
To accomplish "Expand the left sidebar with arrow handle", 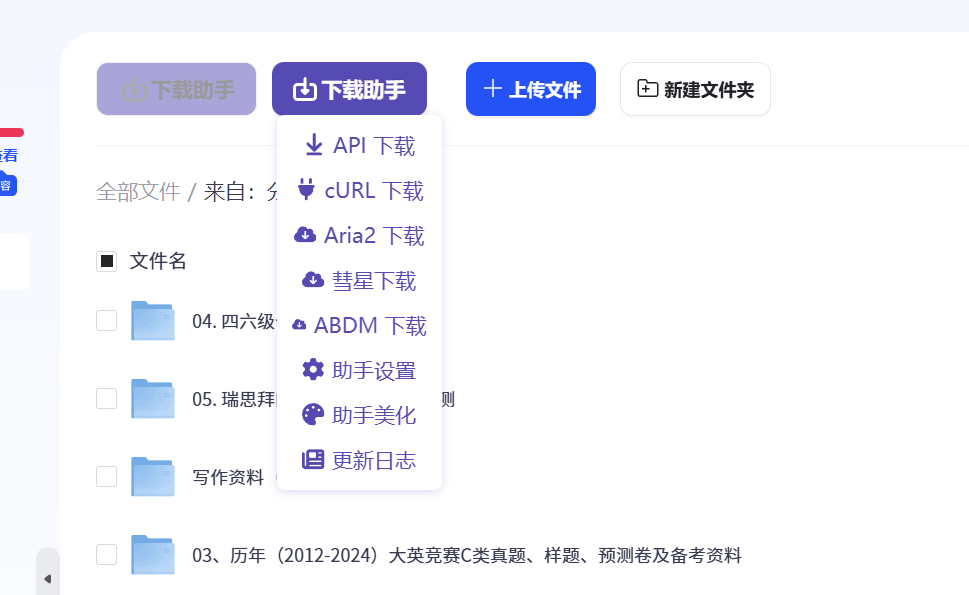I will pos(47,578).
